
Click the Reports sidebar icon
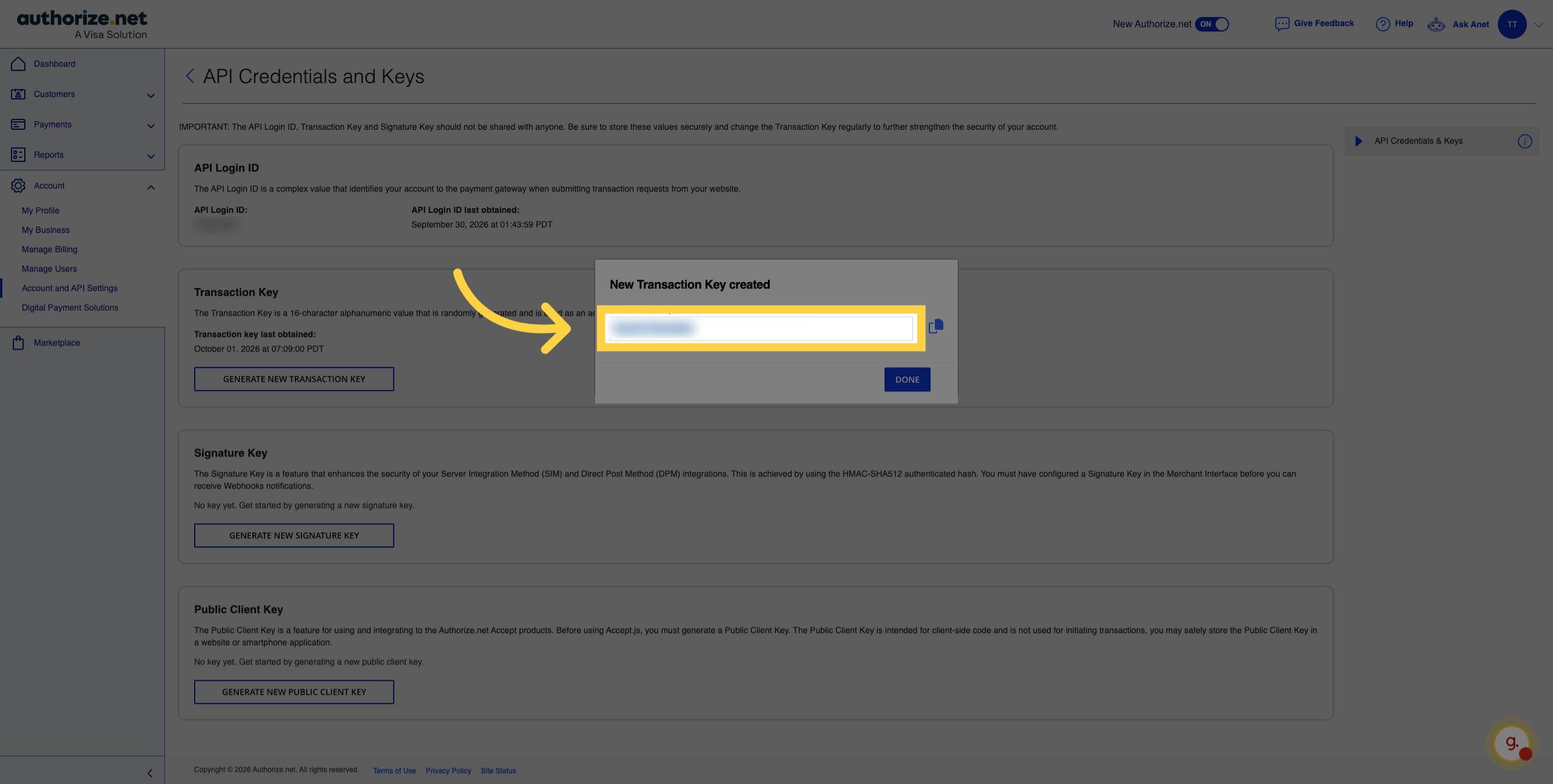pyautogui.click(x=18, y=155)
